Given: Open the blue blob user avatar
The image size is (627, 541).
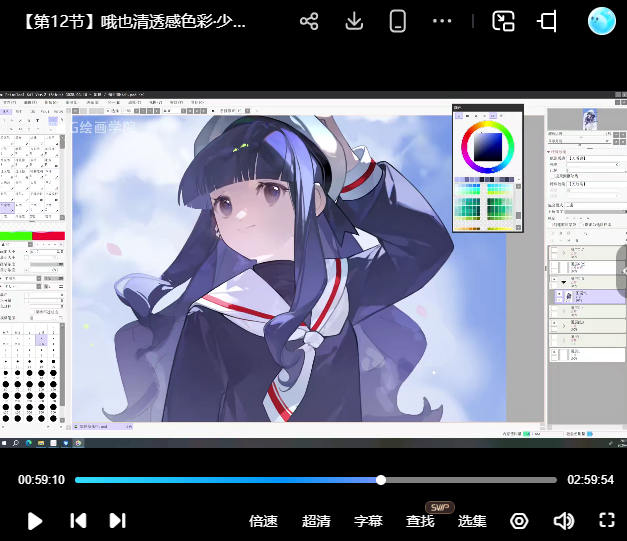Looking at the screenshot, I should point(601,21).
